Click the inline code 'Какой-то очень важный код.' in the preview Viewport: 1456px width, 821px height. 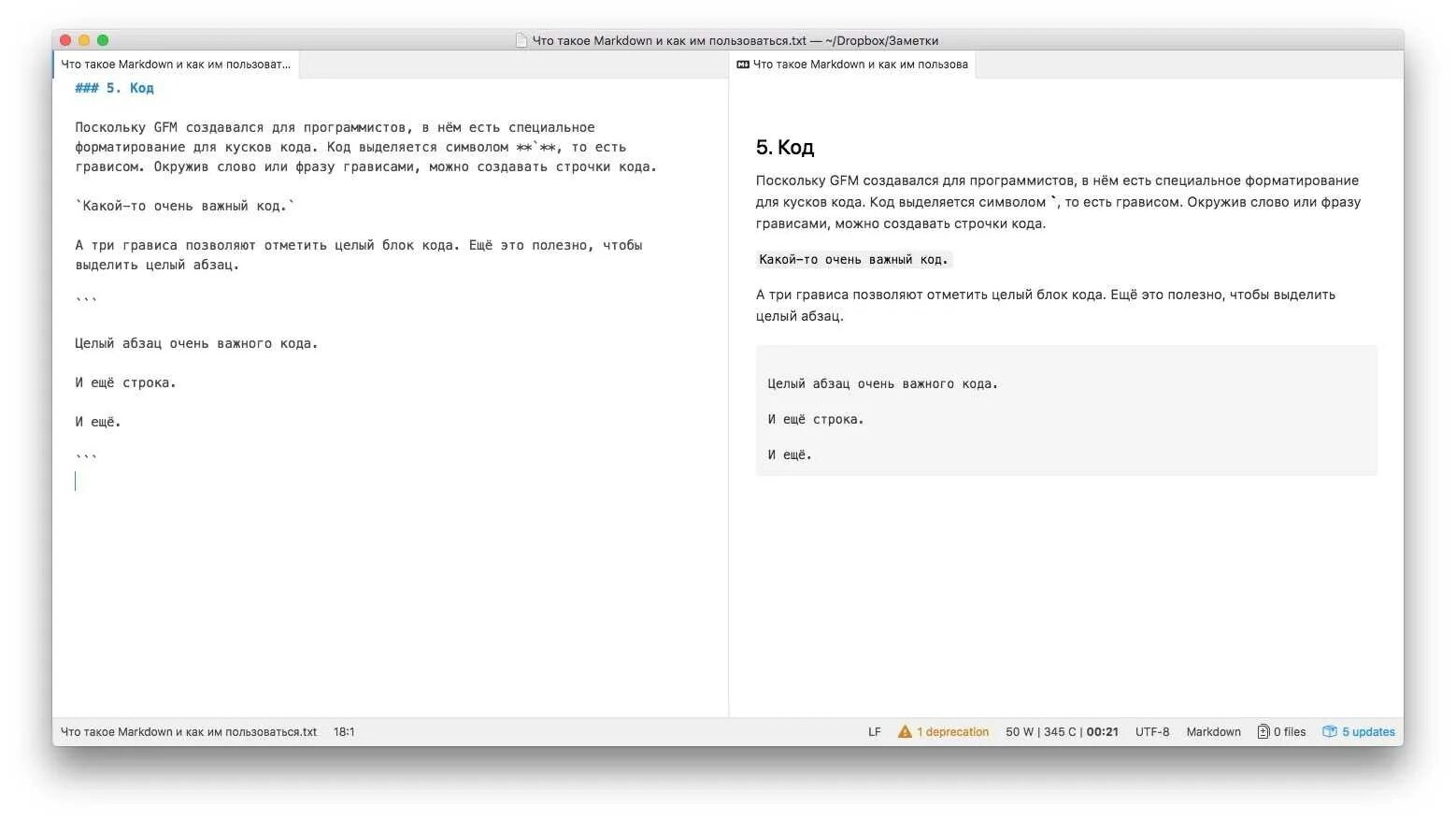pyautogui.click(x=853, y=259)
